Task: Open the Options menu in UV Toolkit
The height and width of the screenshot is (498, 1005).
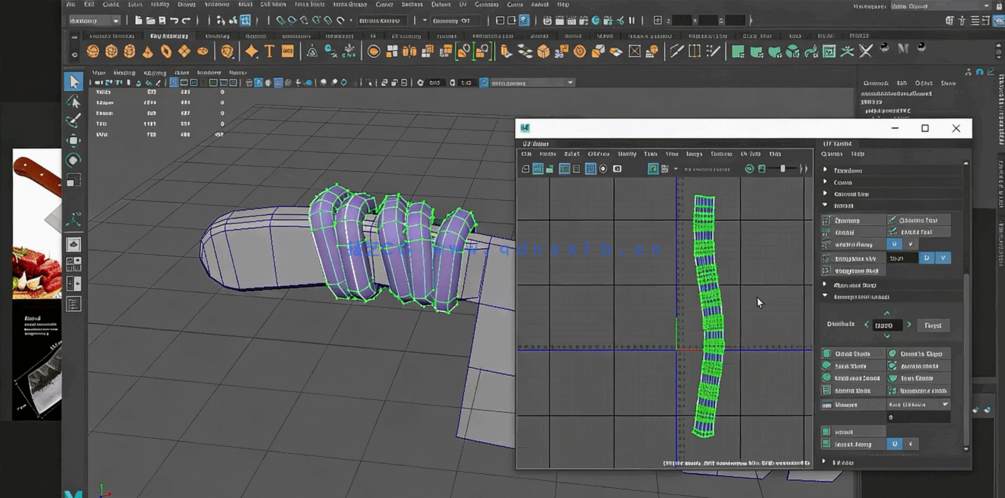Action: click(831, 154)
